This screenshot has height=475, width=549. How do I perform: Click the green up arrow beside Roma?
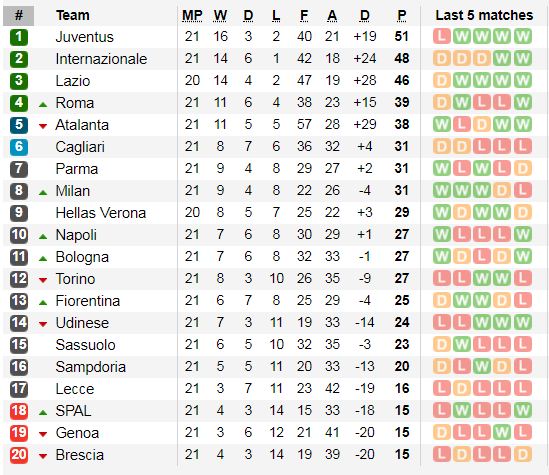(43, 104)
